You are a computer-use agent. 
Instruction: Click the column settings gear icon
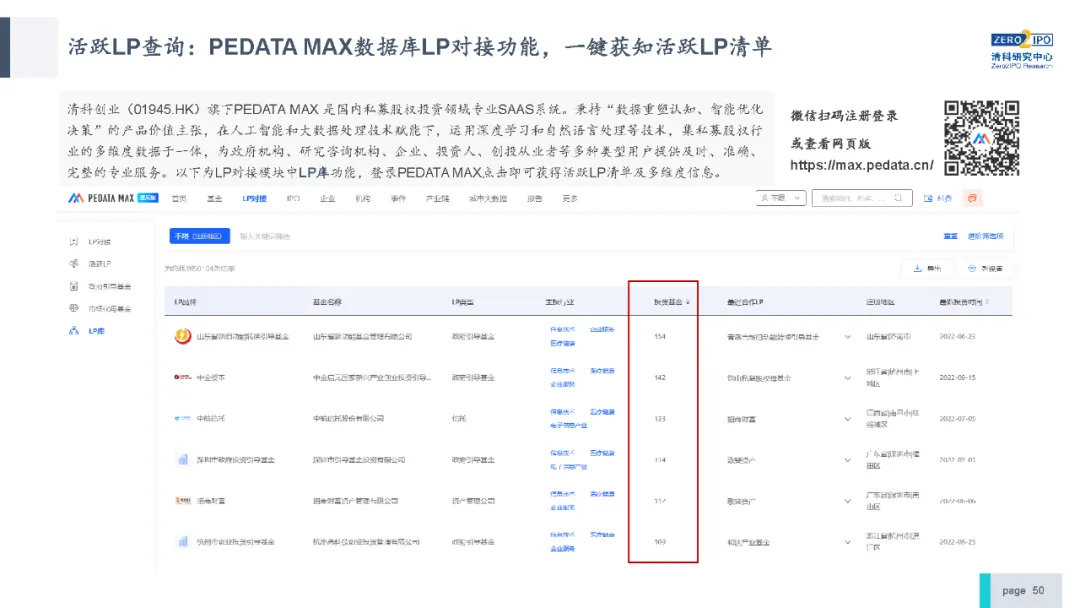point(972,268)
